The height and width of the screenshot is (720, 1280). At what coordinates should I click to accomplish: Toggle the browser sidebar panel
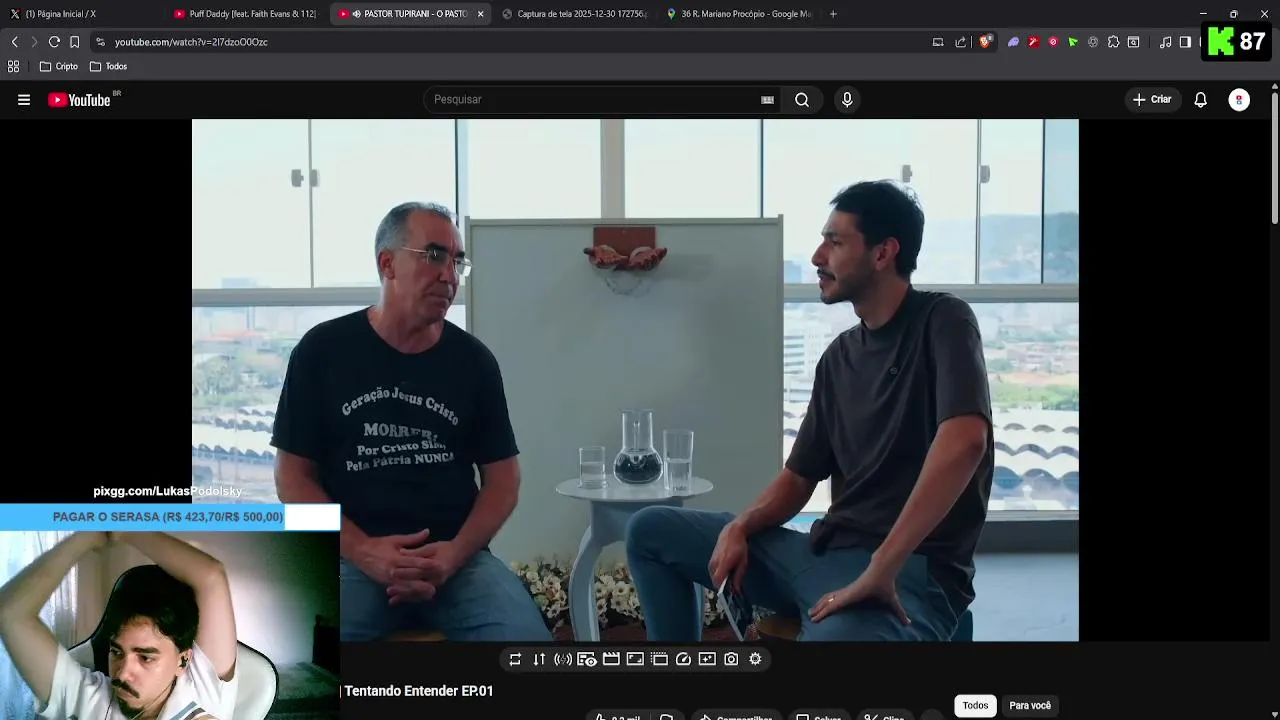[1185, 42]
